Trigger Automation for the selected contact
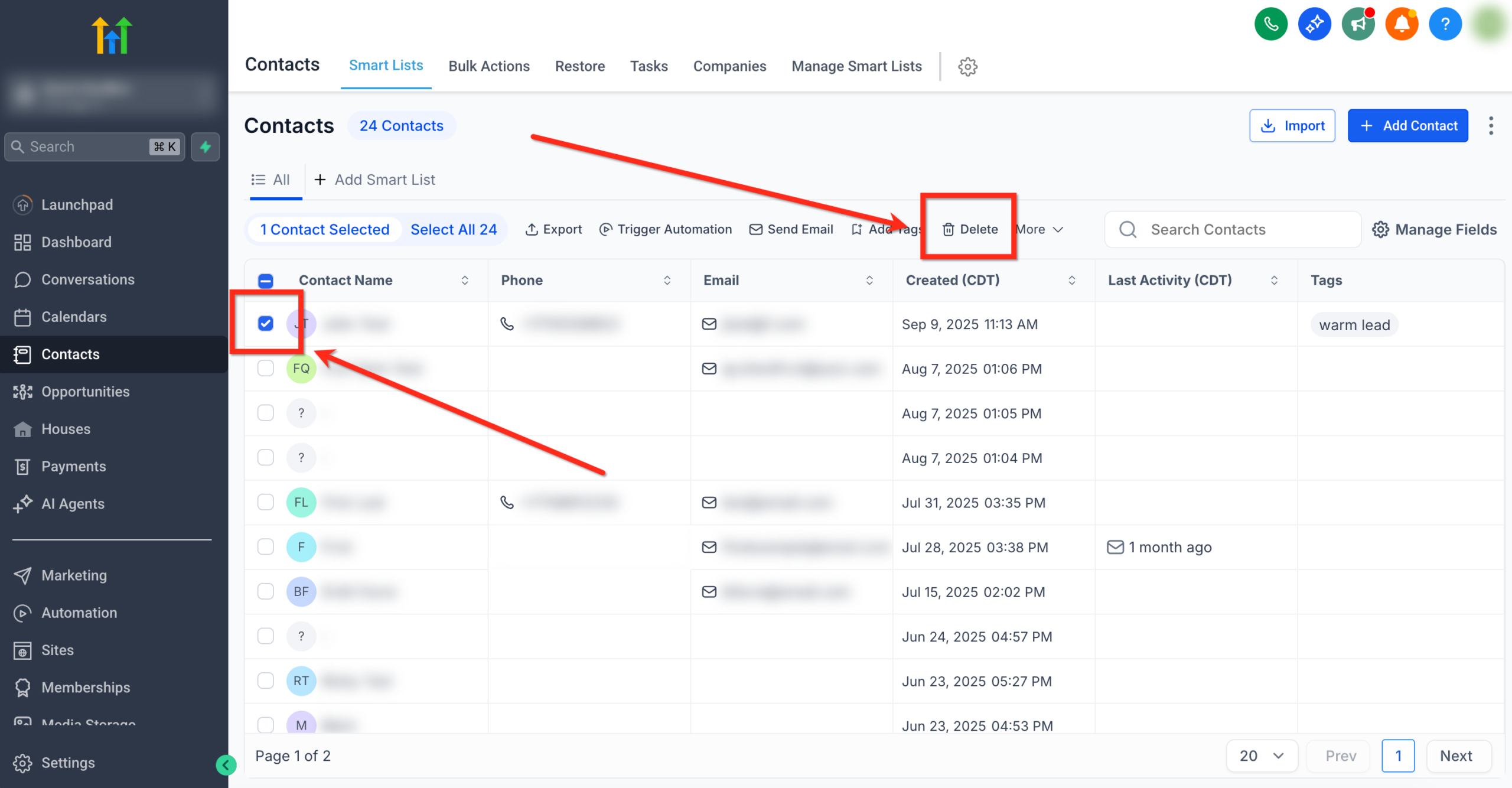The width and height of the screenshot is (1512, 788). (x=665, y=229)
